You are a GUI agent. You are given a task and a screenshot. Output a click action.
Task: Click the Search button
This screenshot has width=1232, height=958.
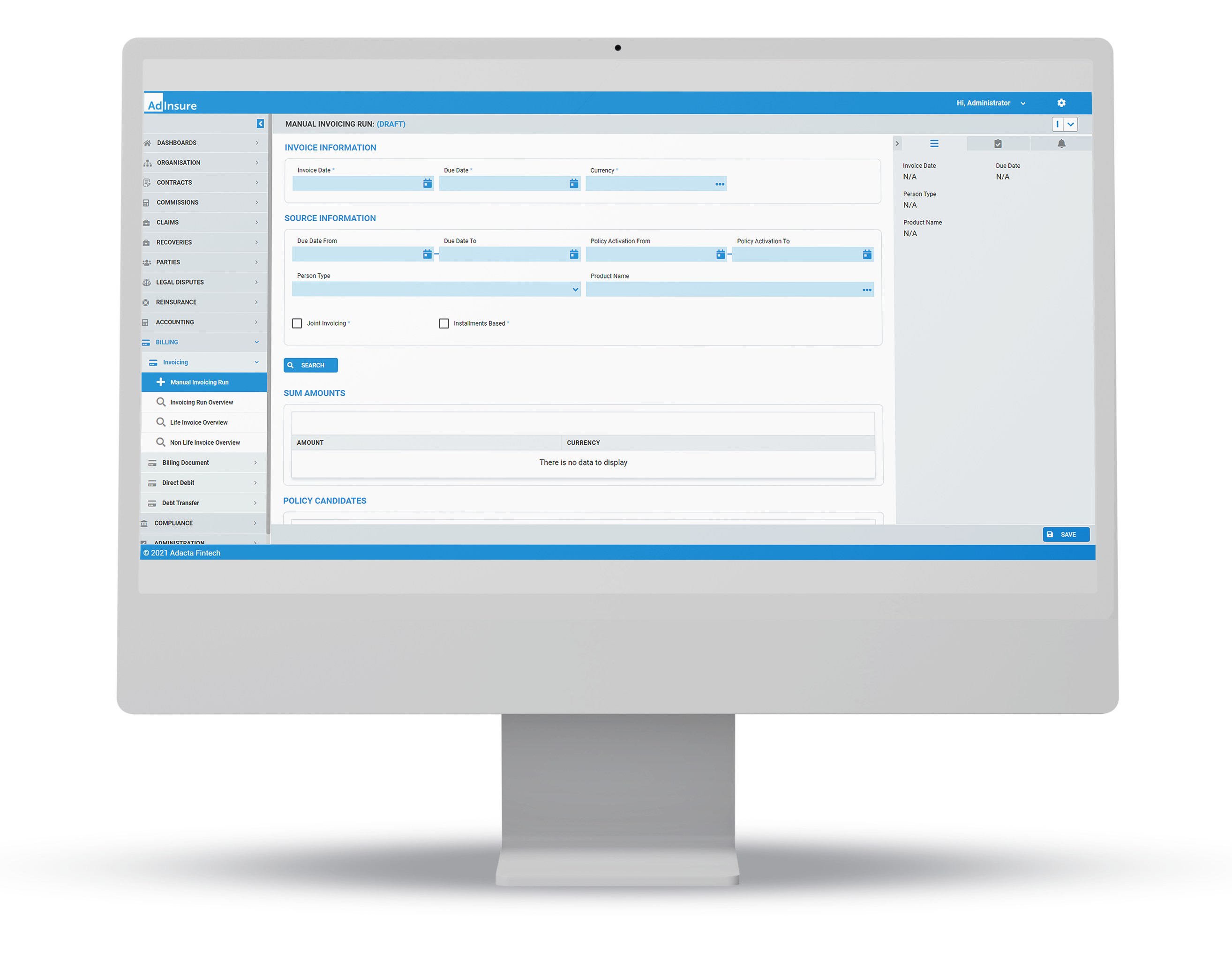click(310, 364)
